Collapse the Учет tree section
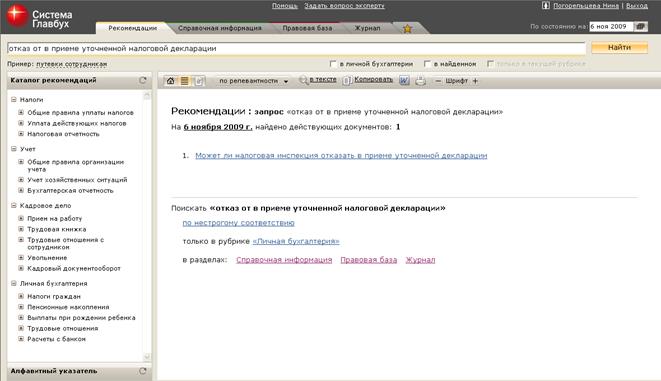This screenshot has width=661, height=381. tap(13, 149)
